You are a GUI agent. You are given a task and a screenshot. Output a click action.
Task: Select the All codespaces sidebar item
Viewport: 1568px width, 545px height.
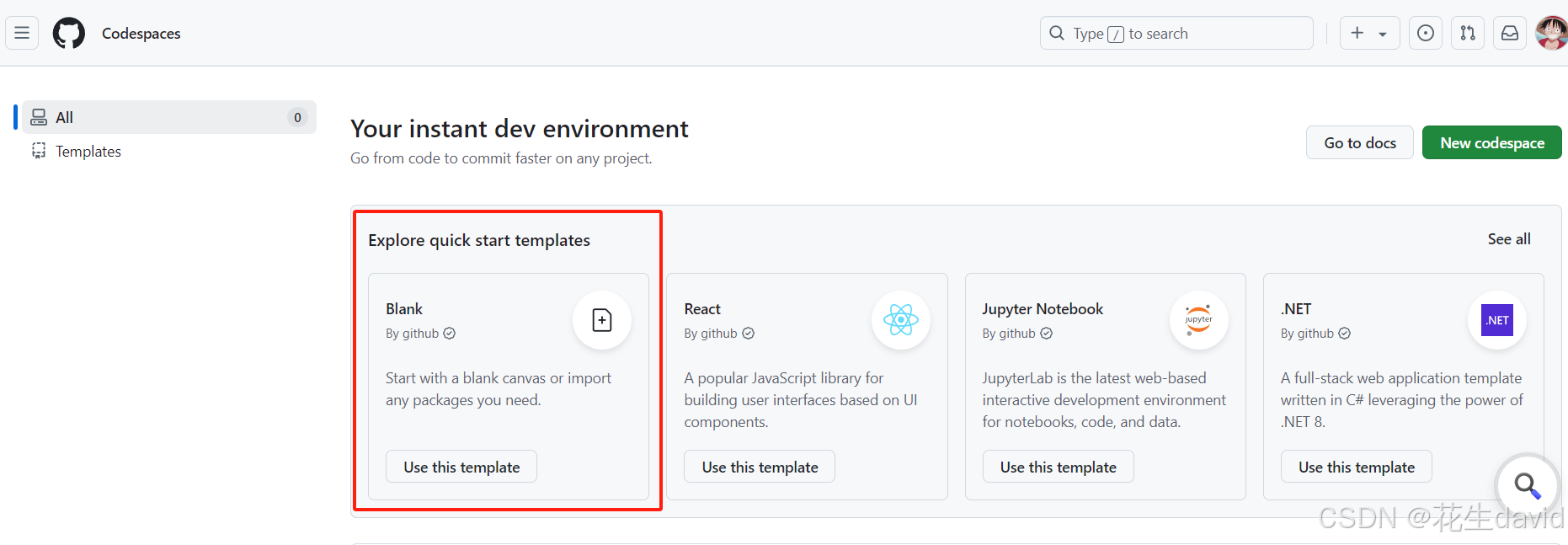pos(169,117)
